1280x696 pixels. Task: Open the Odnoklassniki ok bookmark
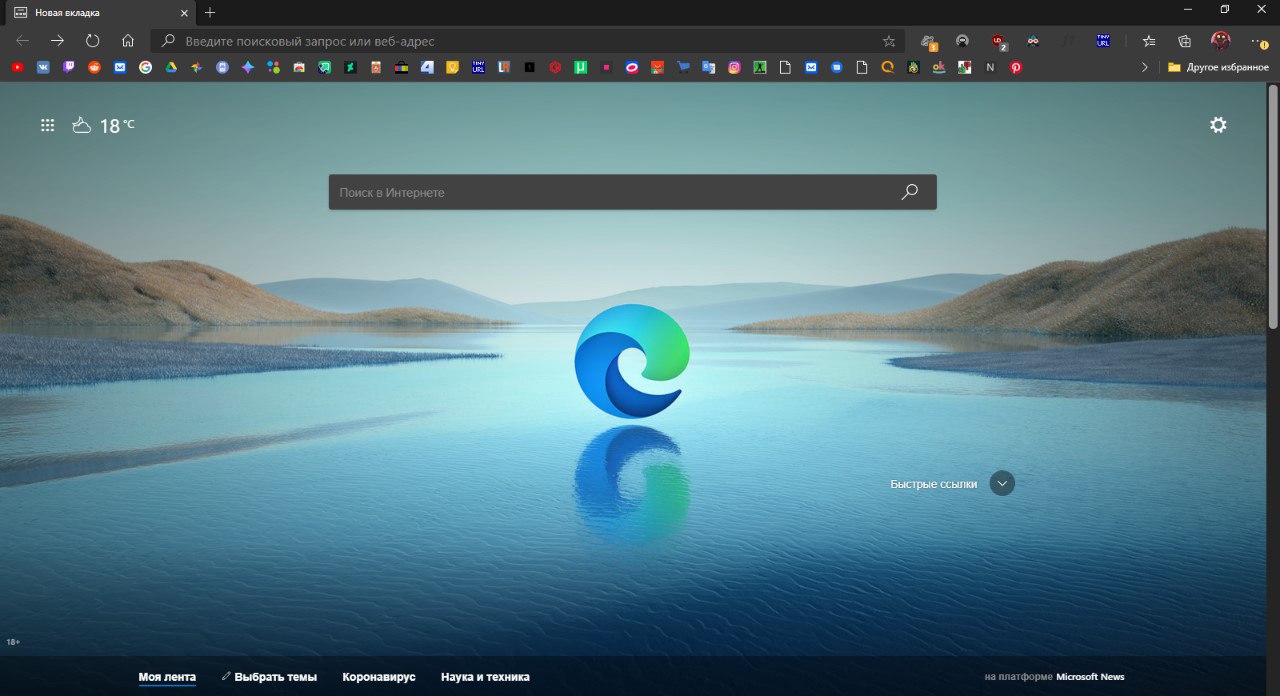click(x=938, y=67)
